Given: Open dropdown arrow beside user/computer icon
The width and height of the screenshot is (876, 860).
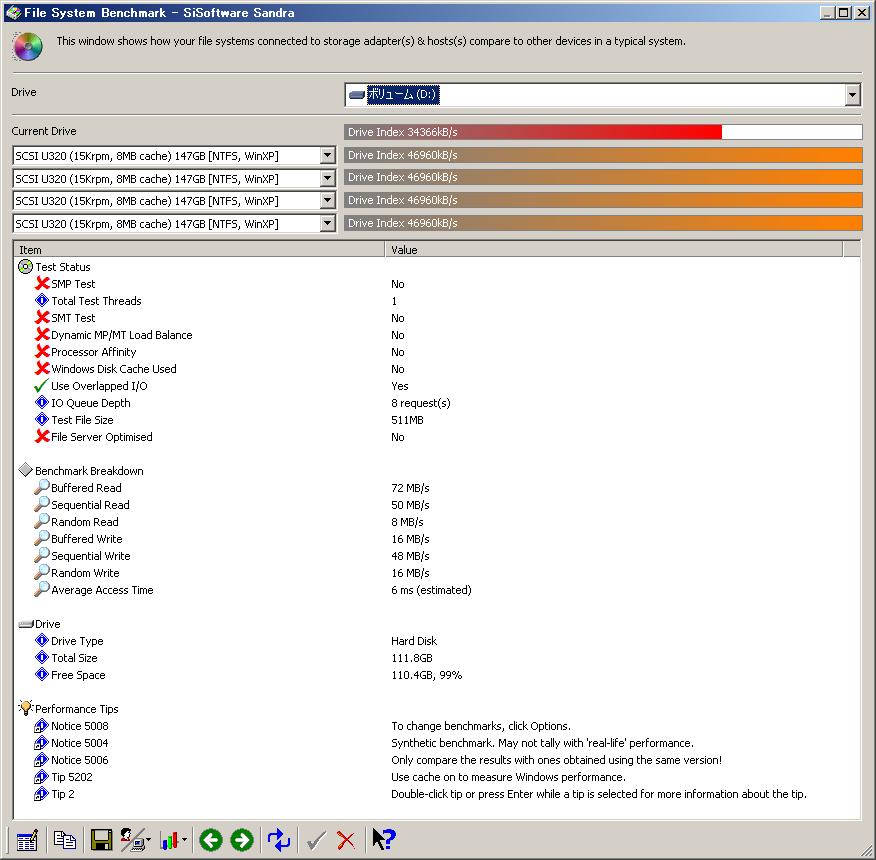Looking at the screenshot, I should pyautogui.click(x=149, y=840).
